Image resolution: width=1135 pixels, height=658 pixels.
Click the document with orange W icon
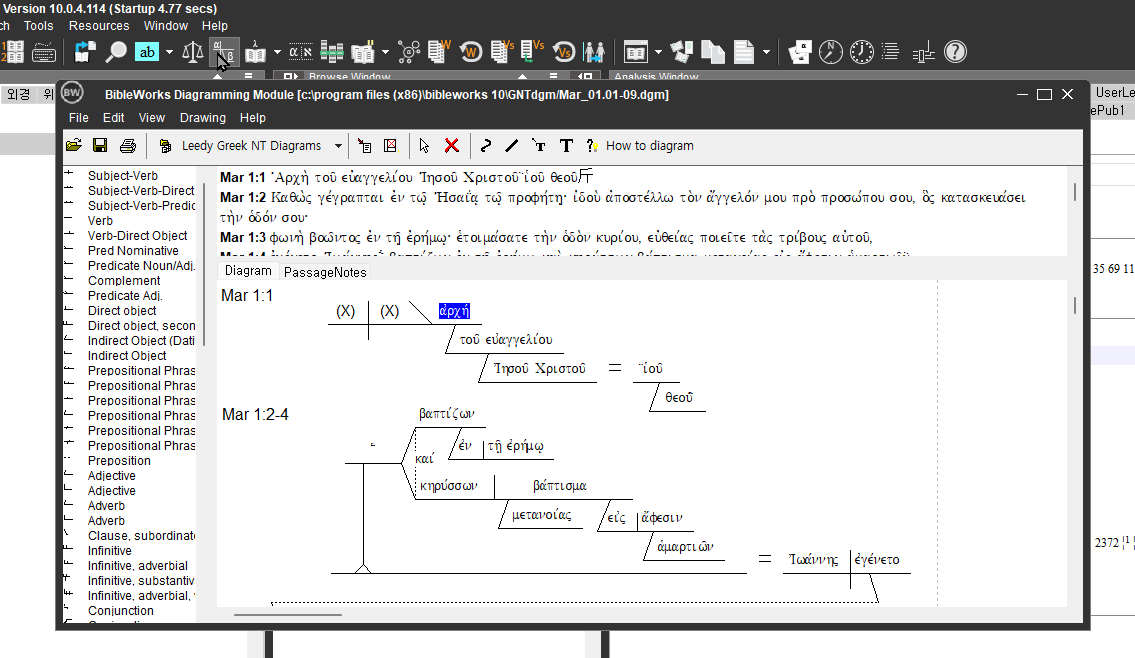[x=439, y=51]
